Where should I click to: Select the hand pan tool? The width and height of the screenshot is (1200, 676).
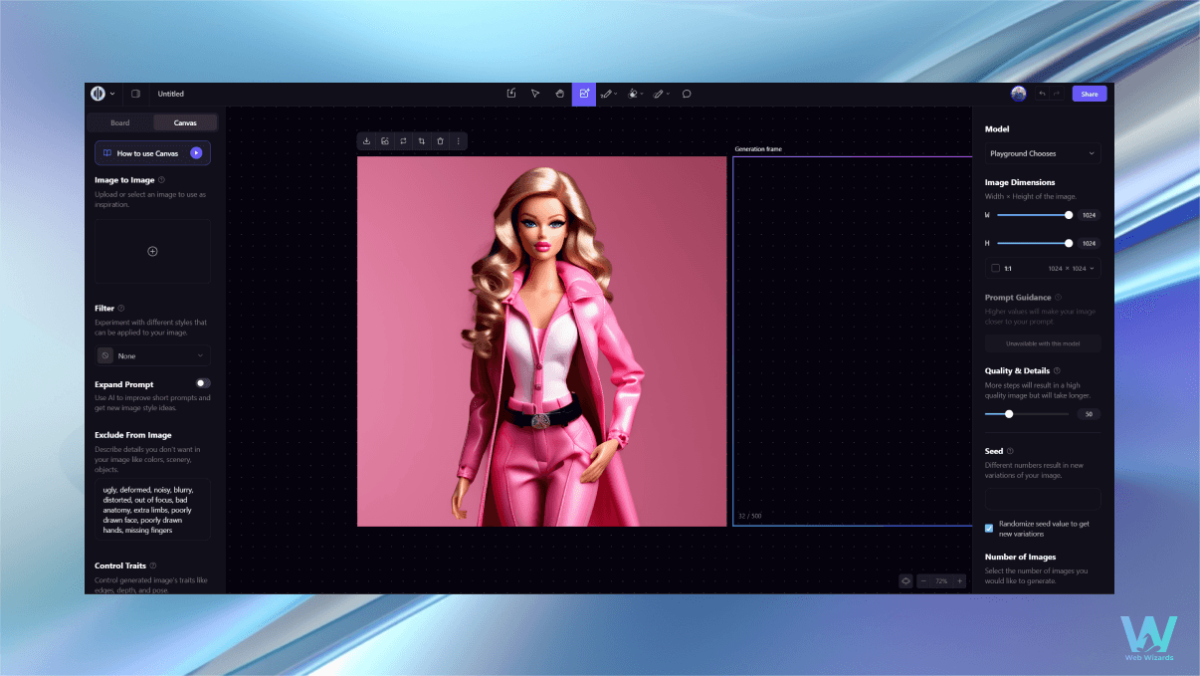560,94
